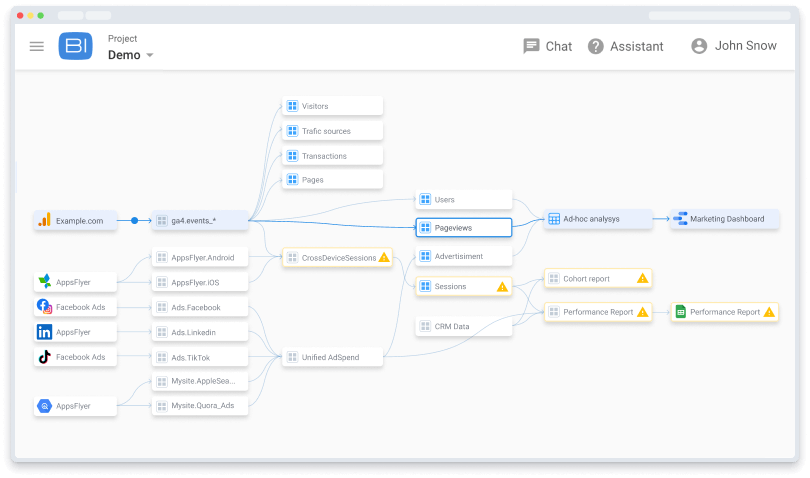Click the Google Analytics icon on Example.com
This screenshot has width=810, height=478.
(44, 220)
